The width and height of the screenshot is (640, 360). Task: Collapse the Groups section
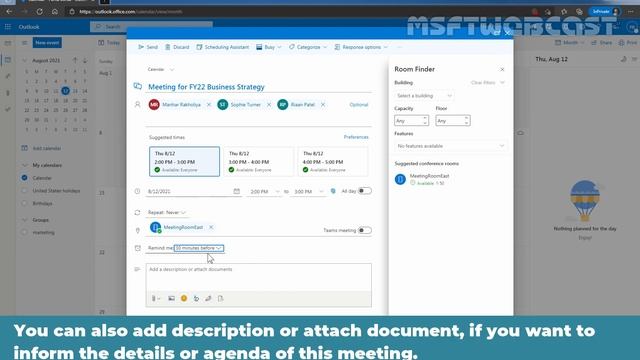(24, 220)
